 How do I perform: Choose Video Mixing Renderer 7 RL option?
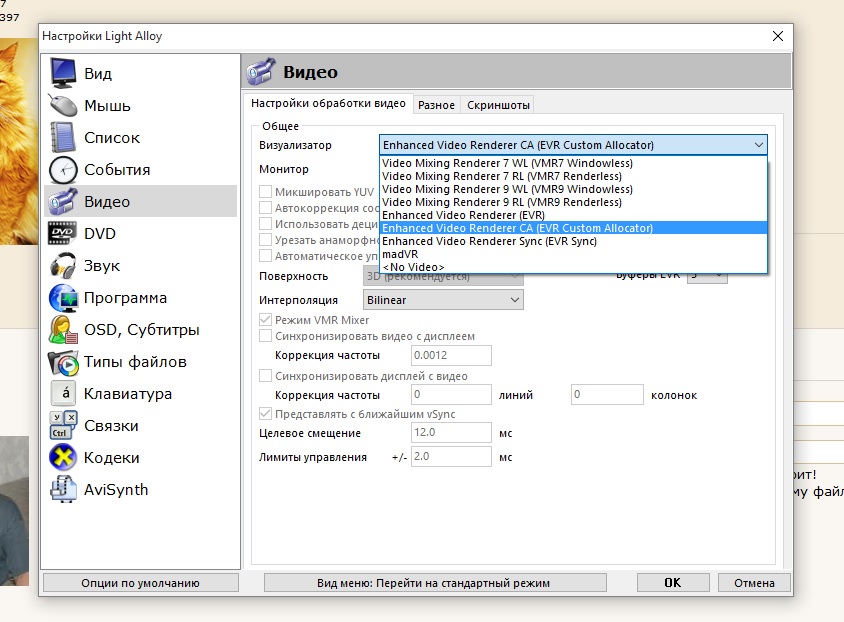tap(573, 176)
